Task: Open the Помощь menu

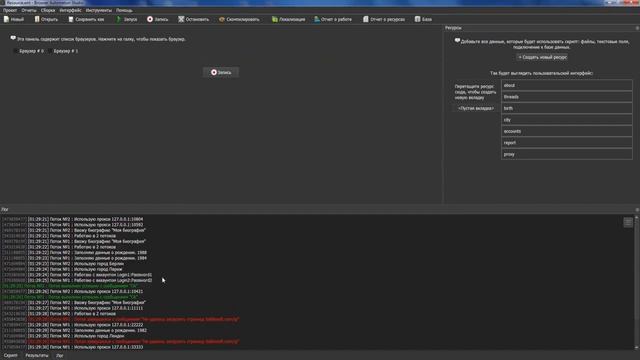Action: [124, 10]
